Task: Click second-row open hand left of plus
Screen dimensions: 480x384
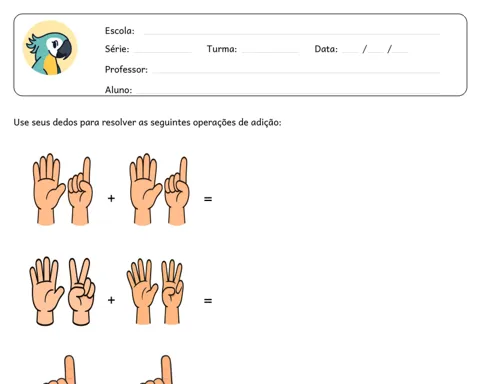Action: pyautogui.click(x=46, y=291)
